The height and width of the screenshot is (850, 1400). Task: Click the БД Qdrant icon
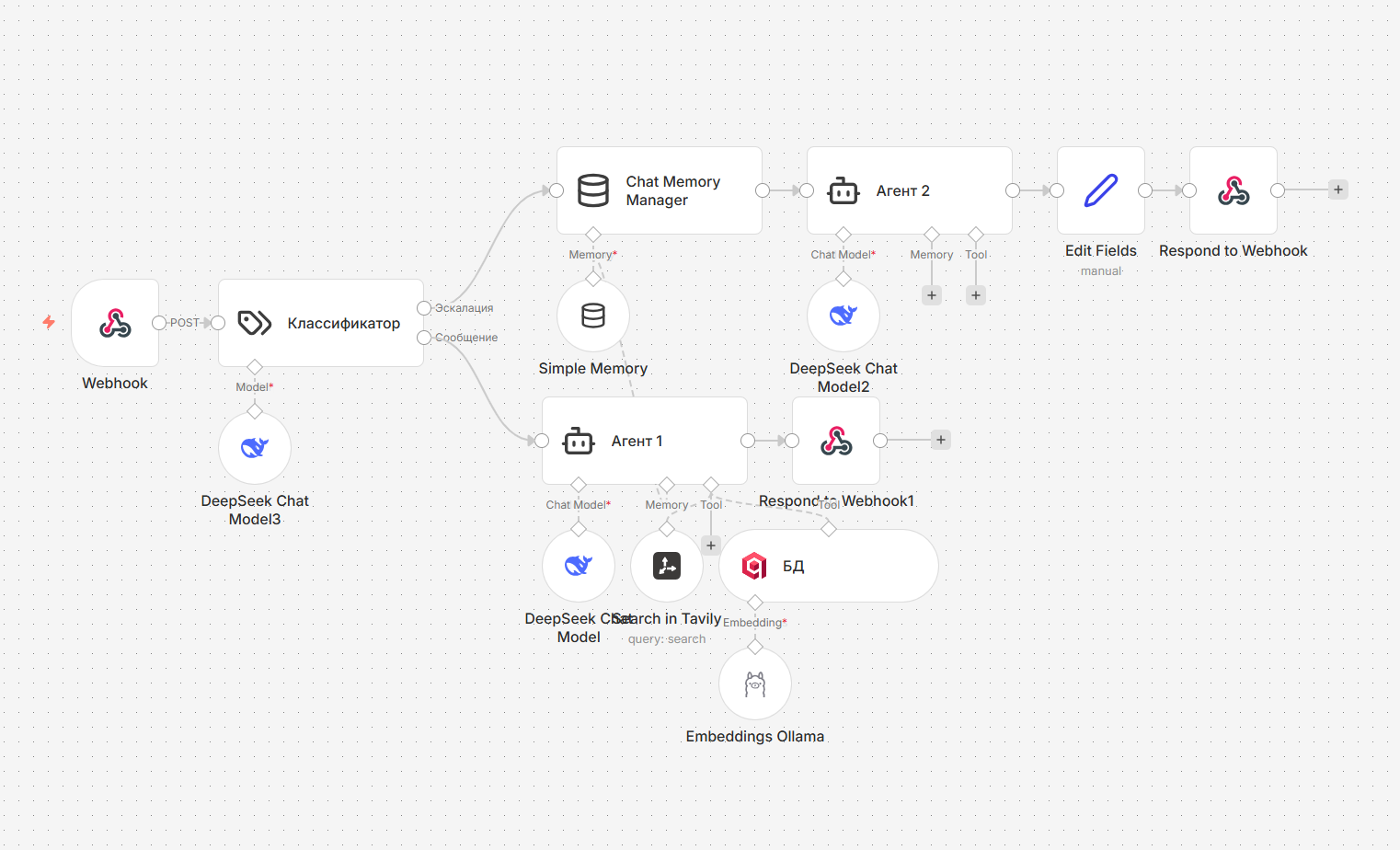click(754, 566)
